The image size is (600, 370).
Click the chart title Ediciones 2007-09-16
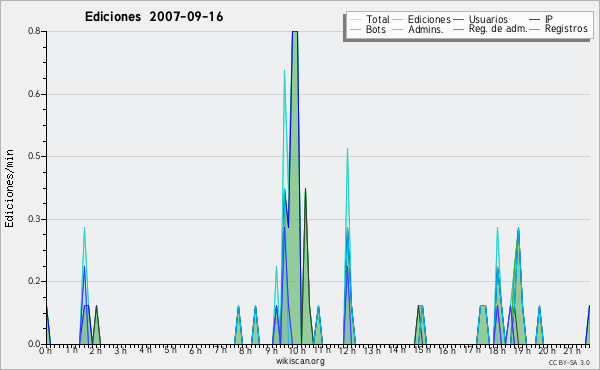154,17
